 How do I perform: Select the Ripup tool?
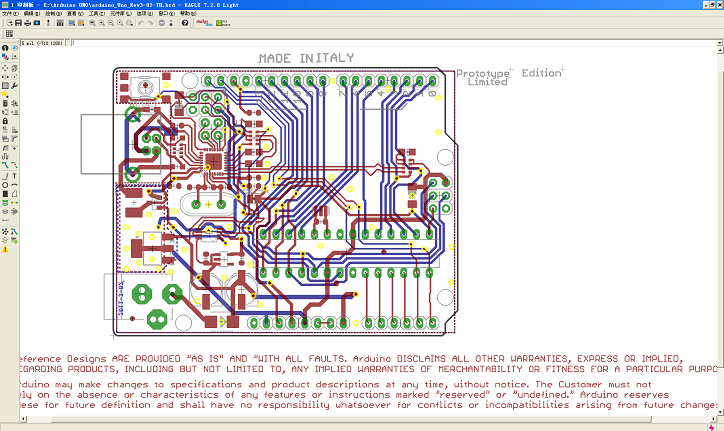point(14,165)
